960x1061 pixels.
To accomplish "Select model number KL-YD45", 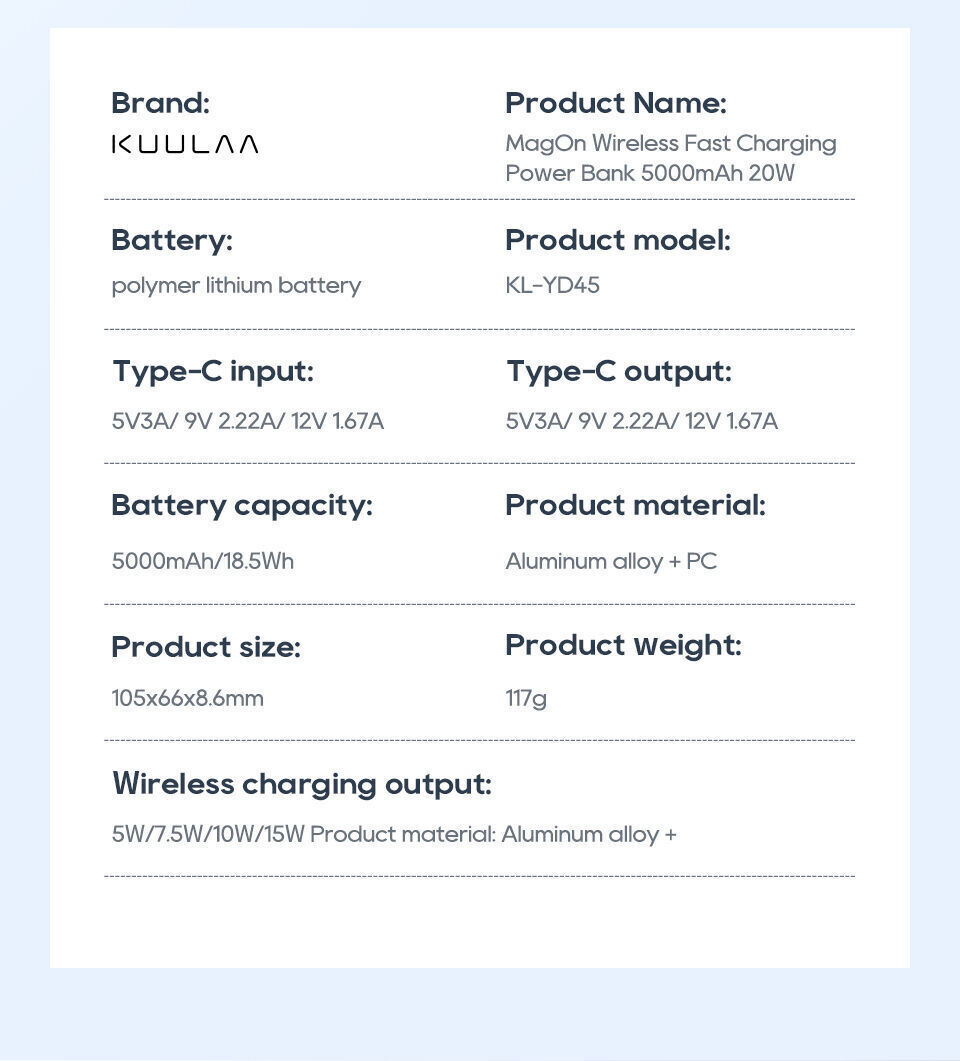I will point(552,285).
